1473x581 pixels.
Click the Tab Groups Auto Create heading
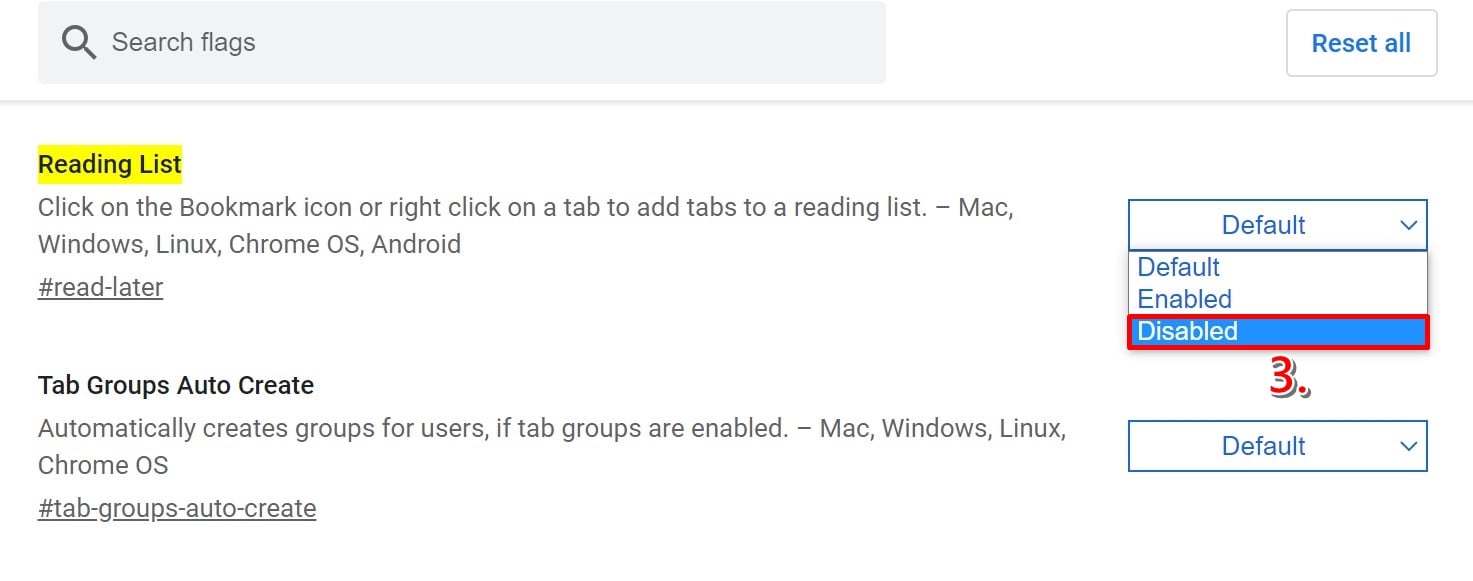(x=176, y=385)
